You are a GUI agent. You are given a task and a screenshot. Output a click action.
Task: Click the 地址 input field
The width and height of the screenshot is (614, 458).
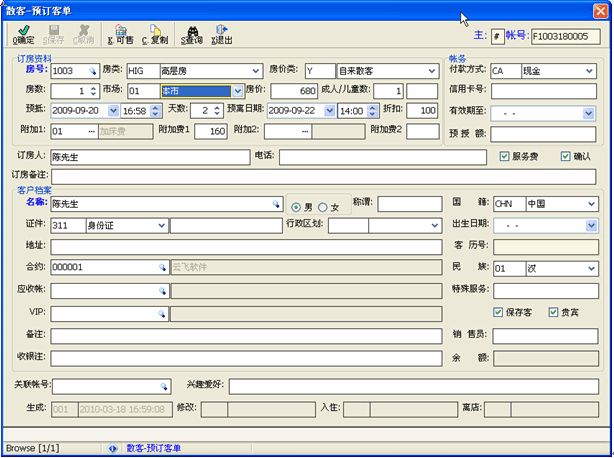coord(246,247)
